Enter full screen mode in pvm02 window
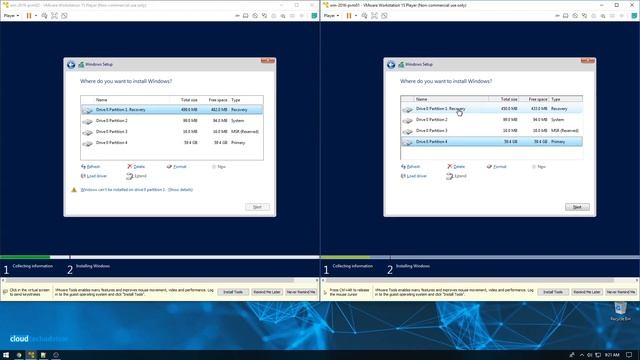The height and width of the screenshot is (360, 640). pos(54,16)
